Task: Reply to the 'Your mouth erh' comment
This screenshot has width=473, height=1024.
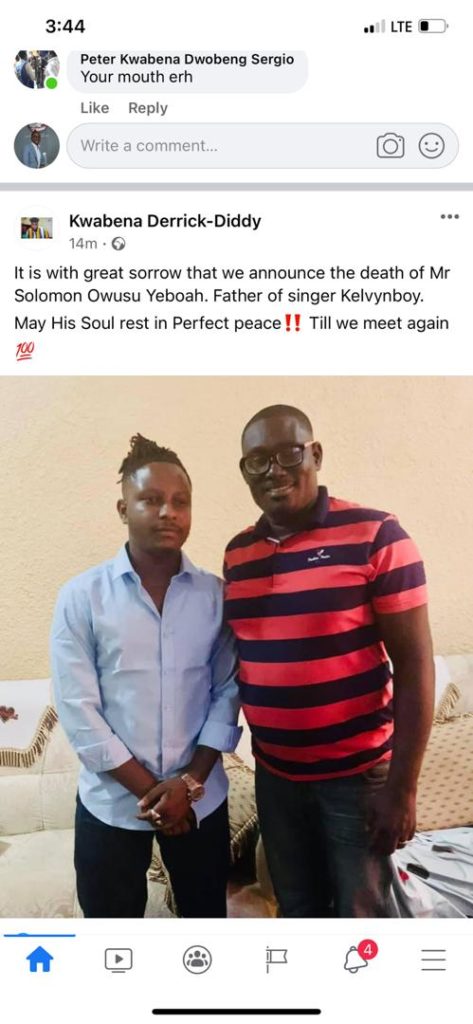Action: point(148,108)
